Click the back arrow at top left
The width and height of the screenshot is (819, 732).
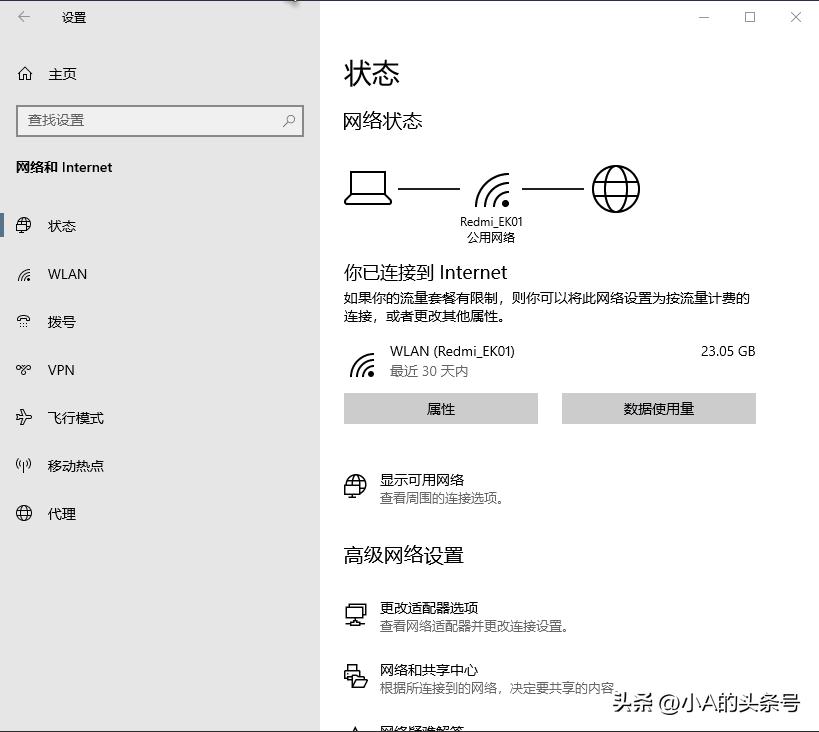pyautogui.click(x=24, y=17)
